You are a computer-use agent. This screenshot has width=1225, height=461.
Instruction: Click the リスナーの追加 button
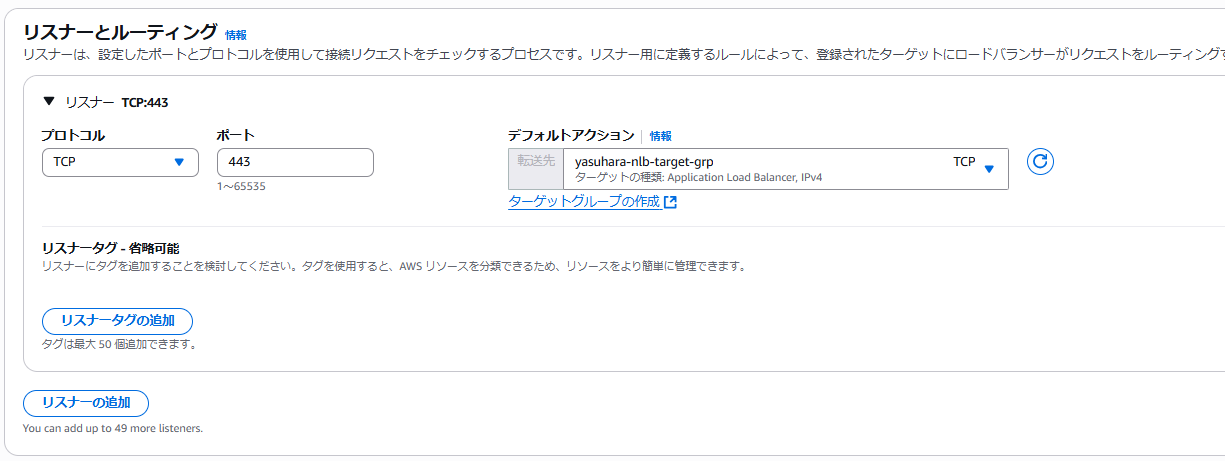click(86, 403)
